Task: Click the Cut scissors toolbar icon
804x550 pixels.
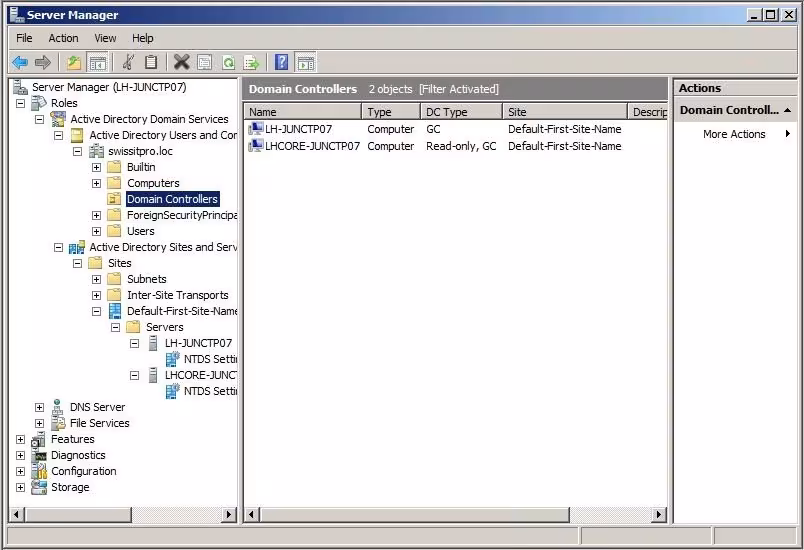Action: [128, 62]
